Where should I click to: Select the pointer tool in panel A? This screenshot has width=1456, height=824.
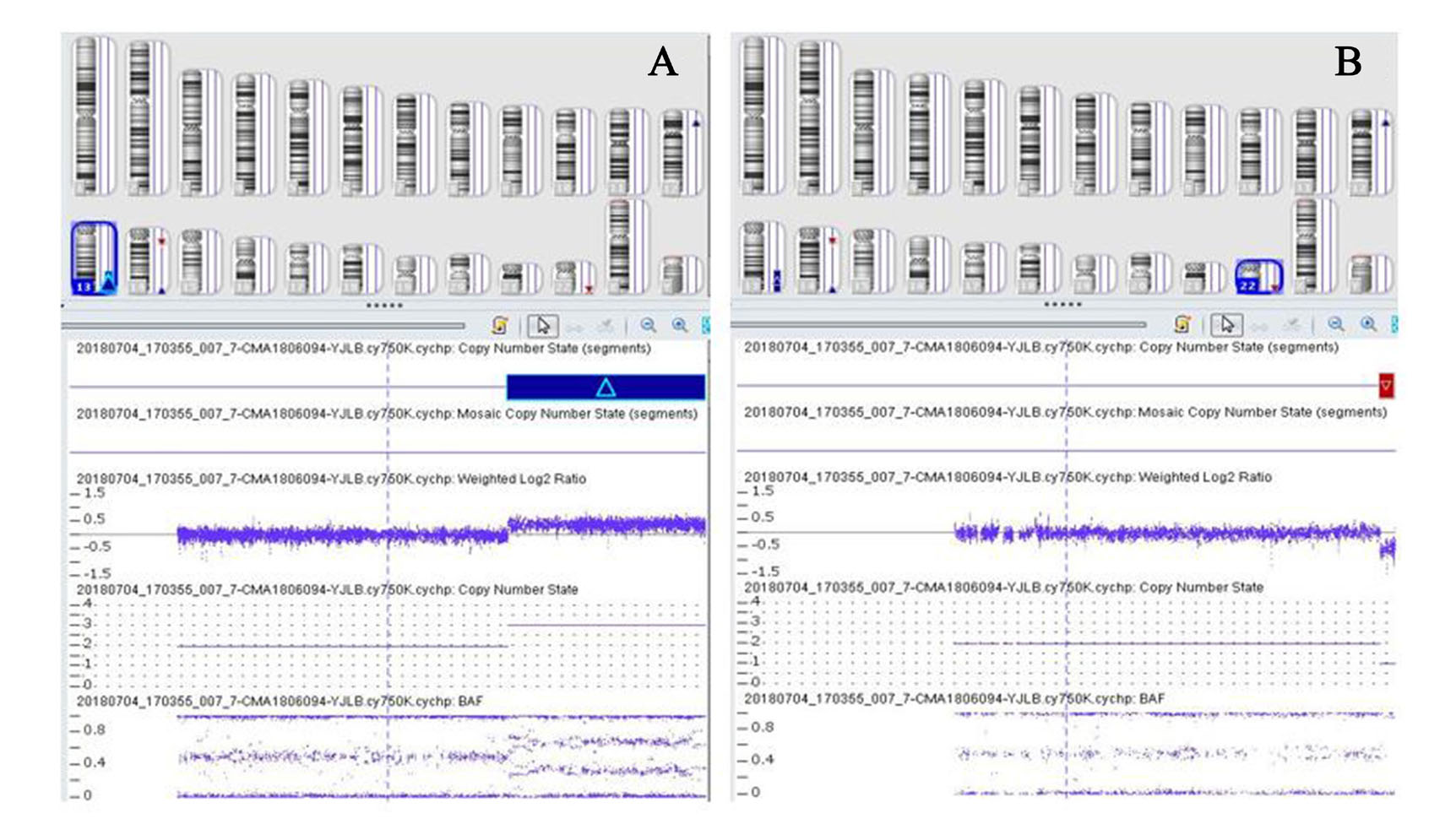tap(542, 325)
